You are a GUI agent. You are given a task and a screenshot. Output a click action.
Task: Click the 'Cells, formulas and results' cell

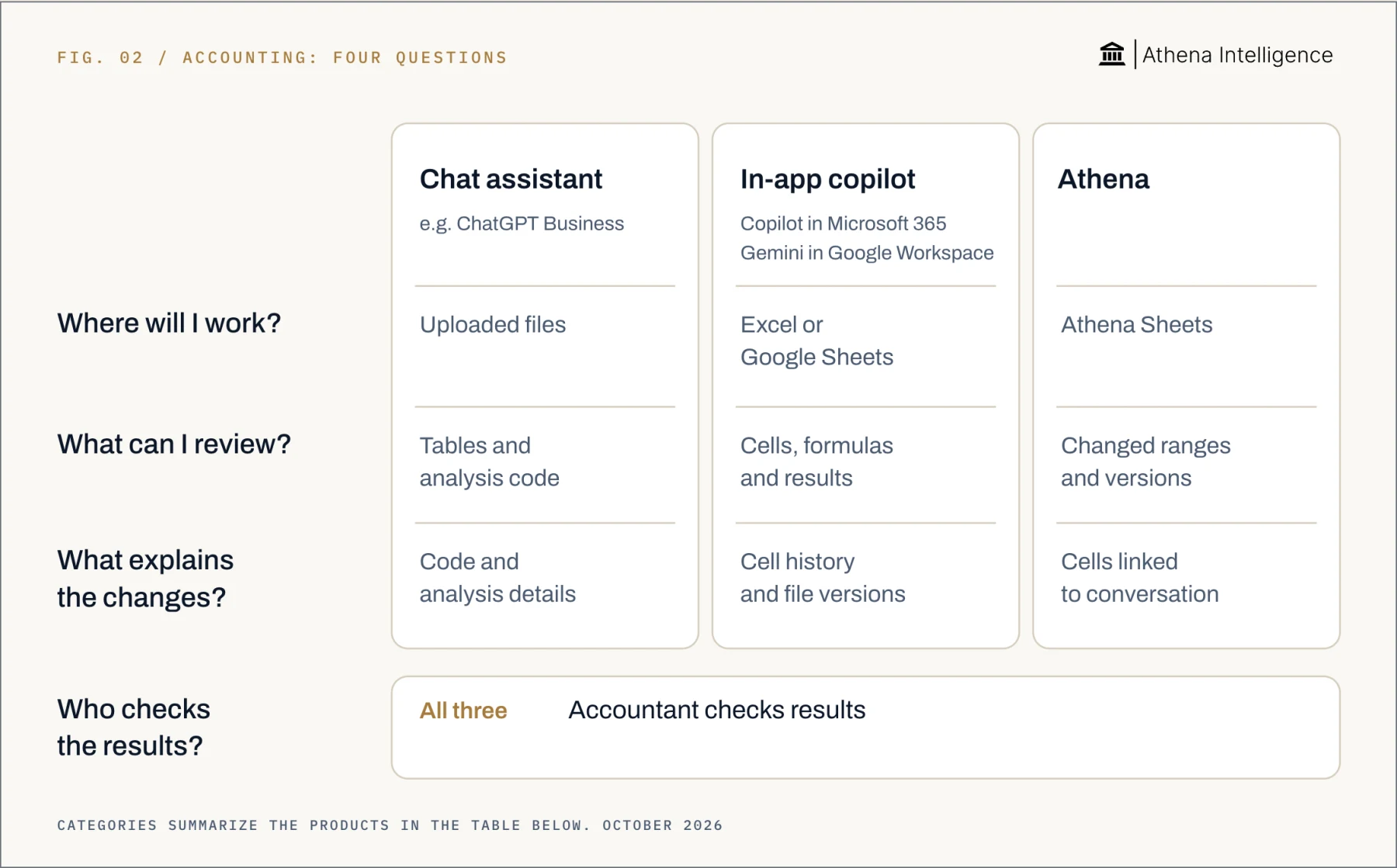click(x=816, y=462)
